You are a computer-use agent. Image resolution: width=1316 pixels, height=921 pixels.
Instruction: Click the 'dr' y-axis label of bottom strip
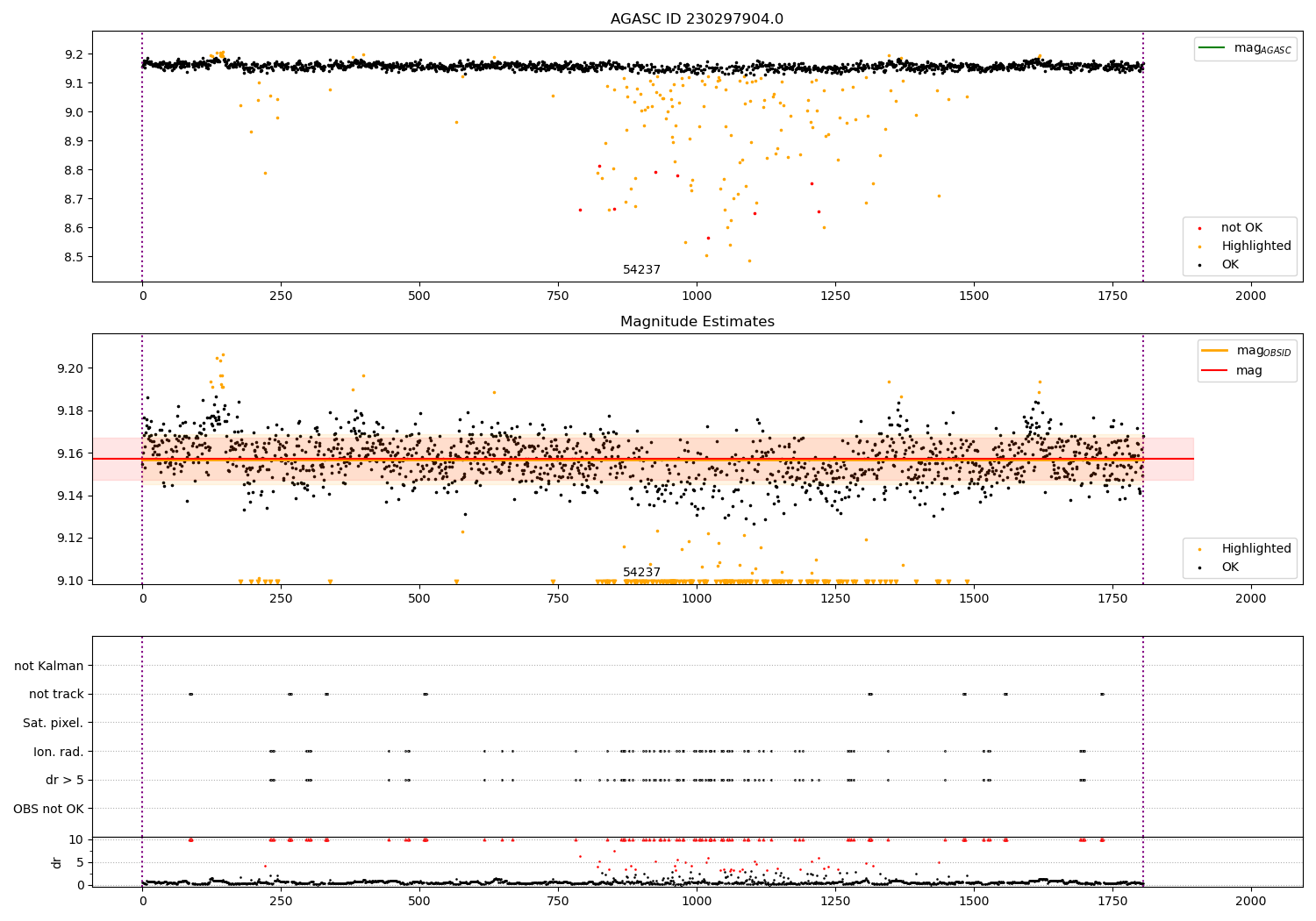57,862
